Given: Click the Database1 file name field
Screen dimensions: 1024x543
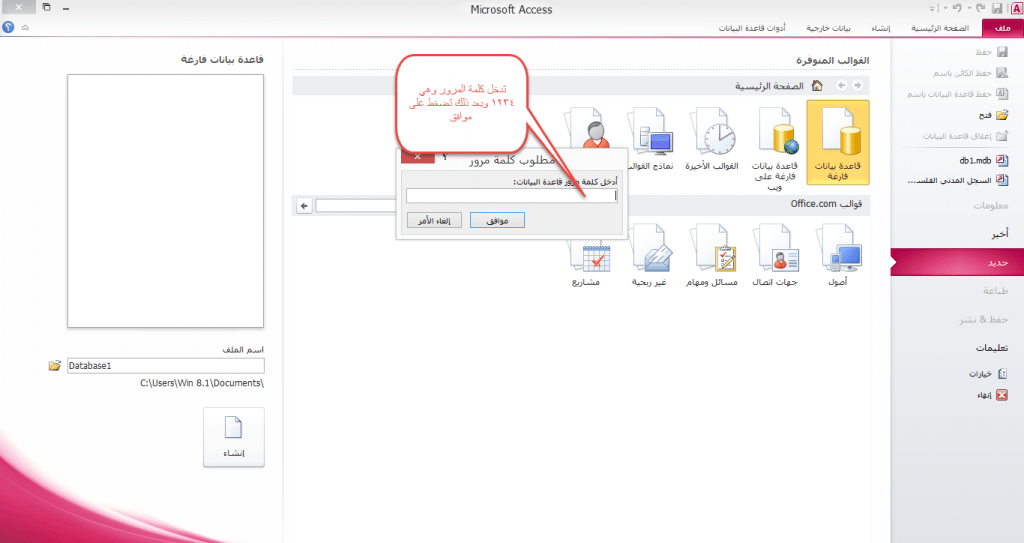Looking at the screenshot, I should pyautogui.click(x=166, y=366).
